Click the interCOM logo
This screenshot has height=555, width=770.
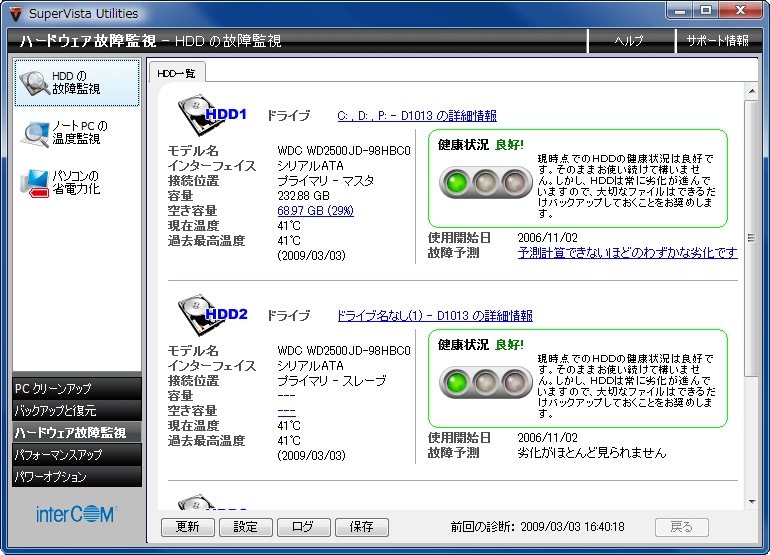pyautogui.click(x=76, y=514)
